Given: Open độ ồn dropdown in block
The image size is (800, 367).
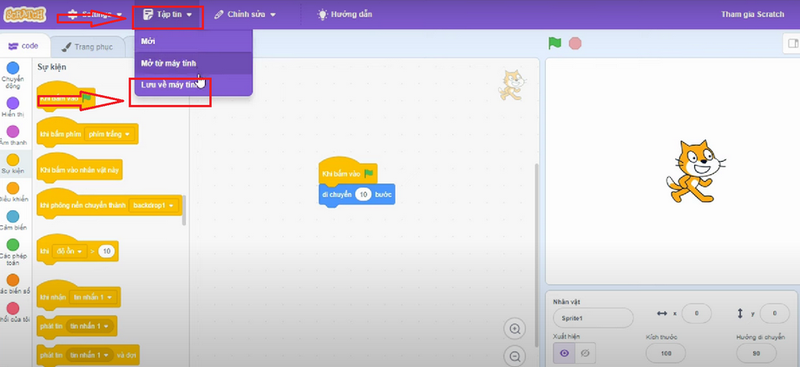Looking at the screenshot, I should coord(70,251).
